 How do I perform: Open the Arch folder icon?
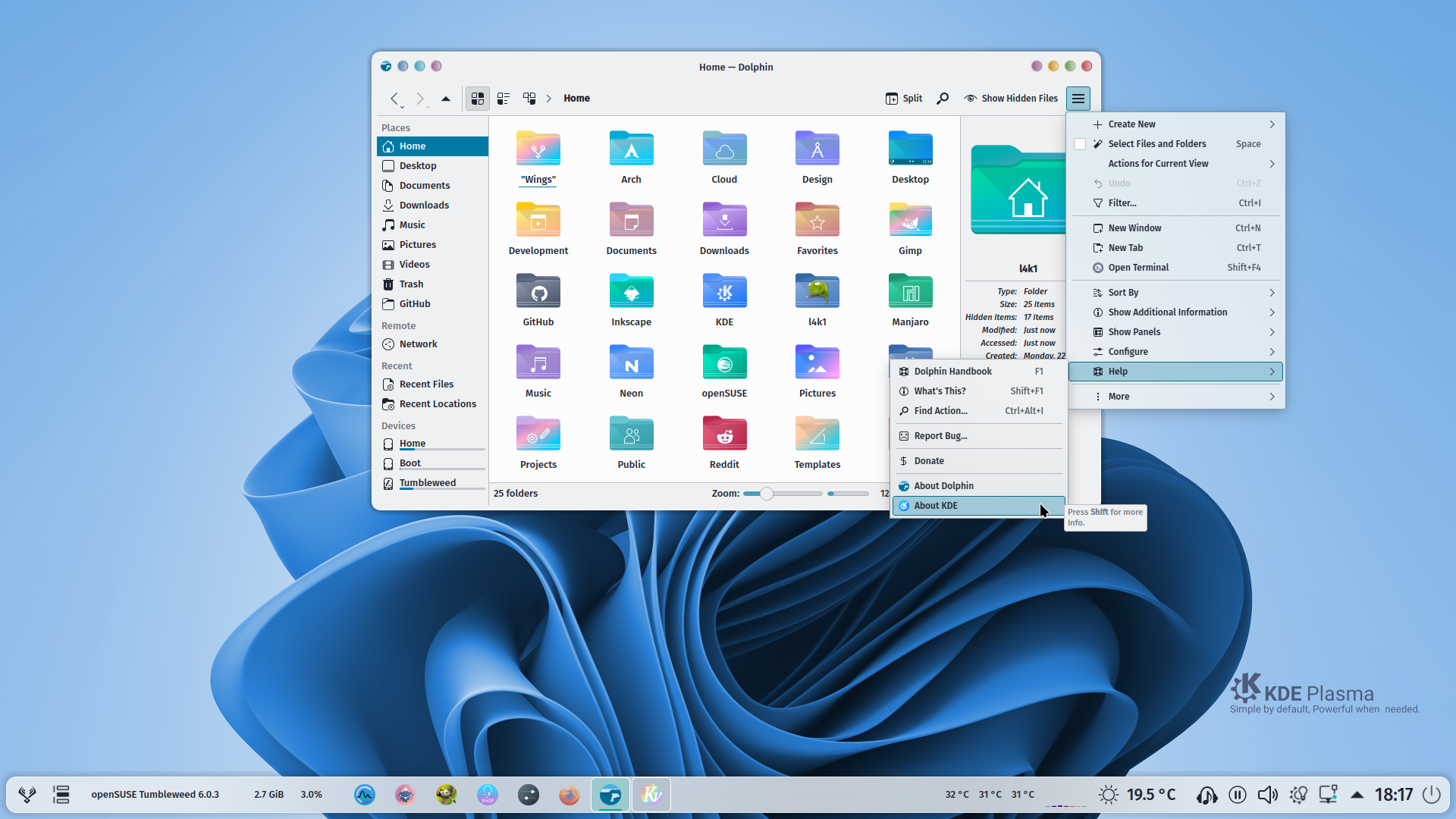[631, 149]
